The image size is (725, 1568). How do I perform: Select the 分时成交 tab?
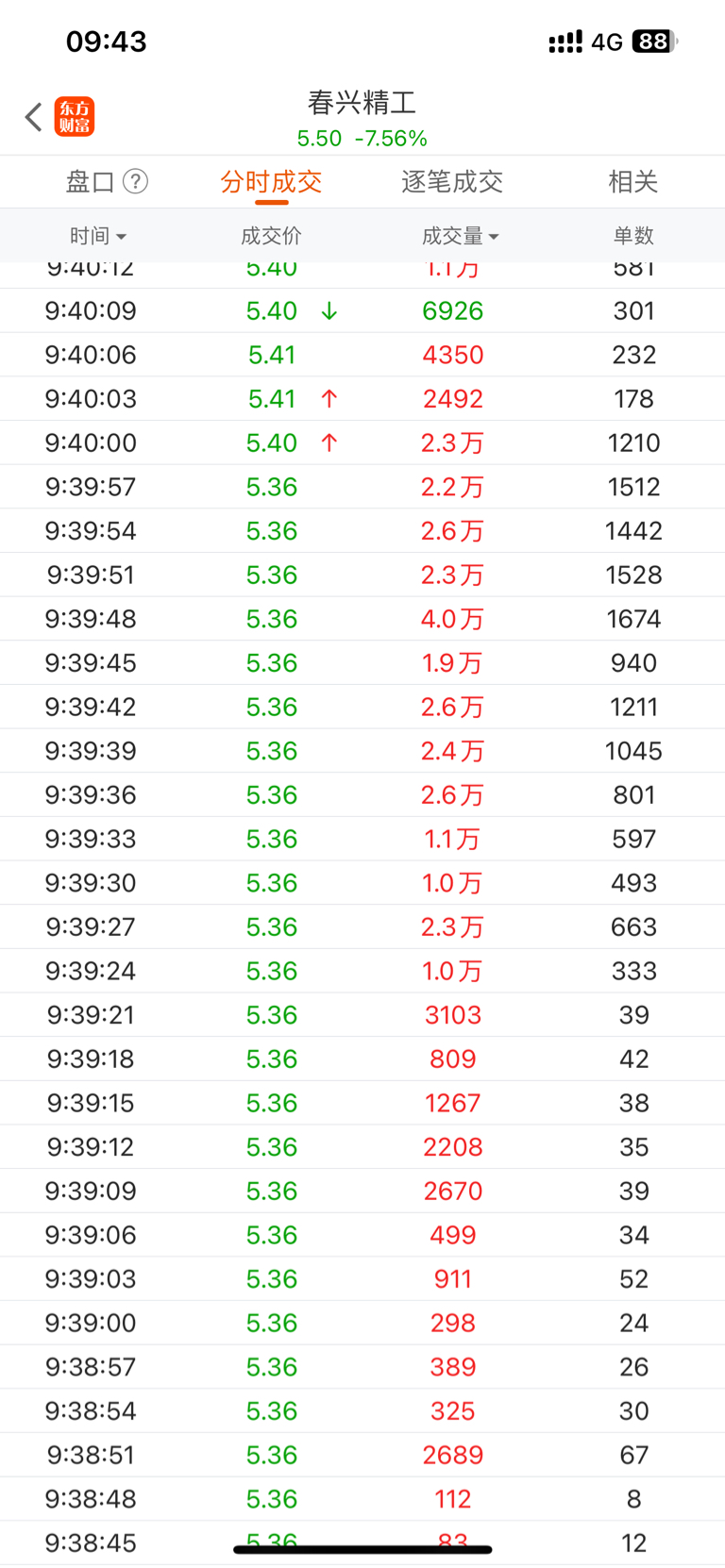point(271,181)
